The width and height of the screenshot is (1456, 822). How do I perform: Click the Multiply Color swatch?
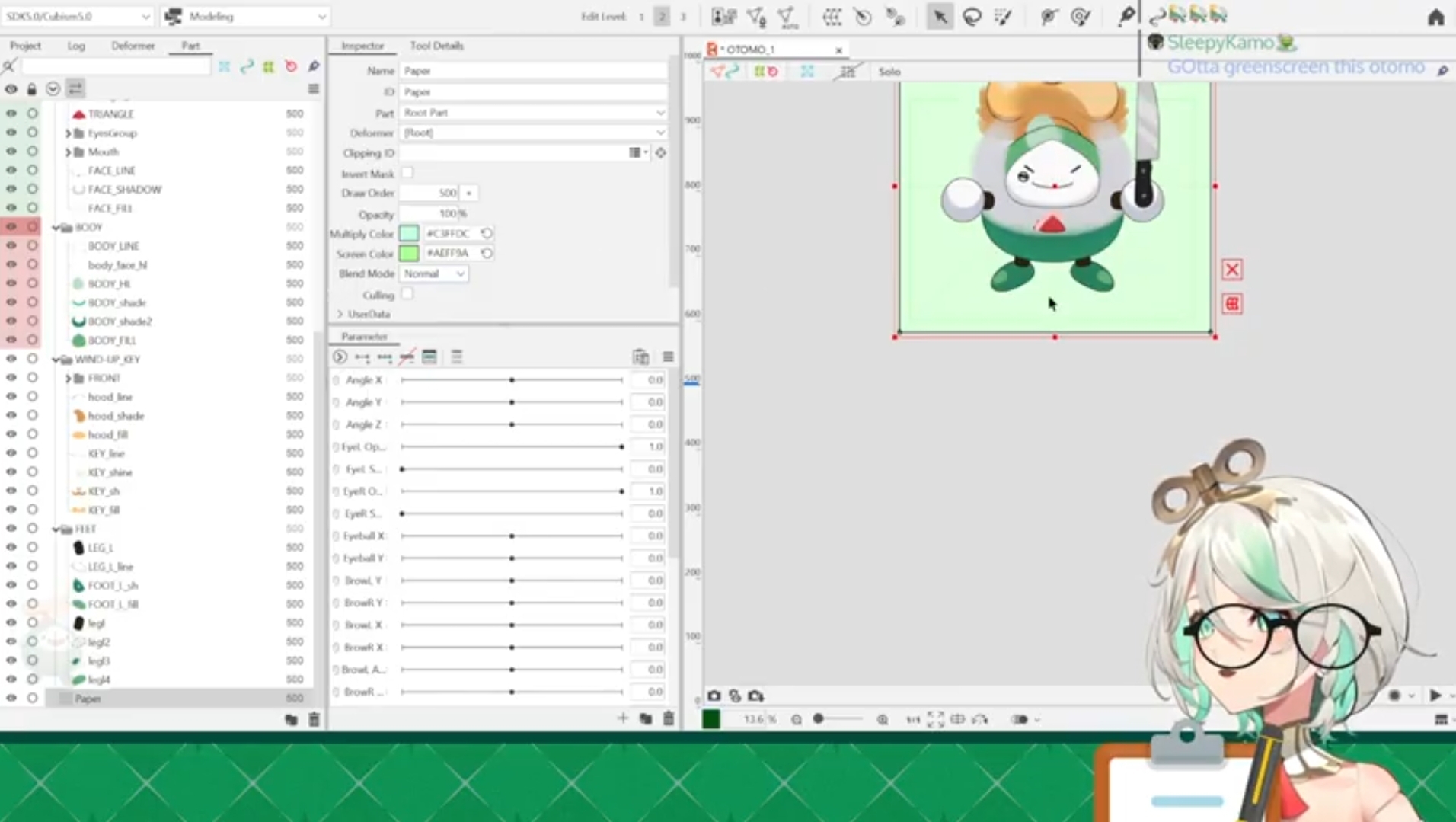(409, 233)
